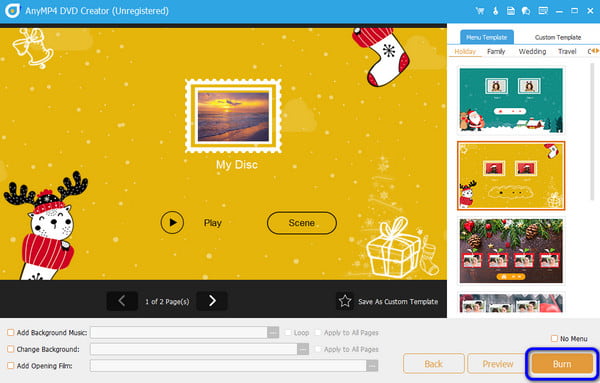
Task: Go to the next menu page arrow
Action: coord(212,301)
